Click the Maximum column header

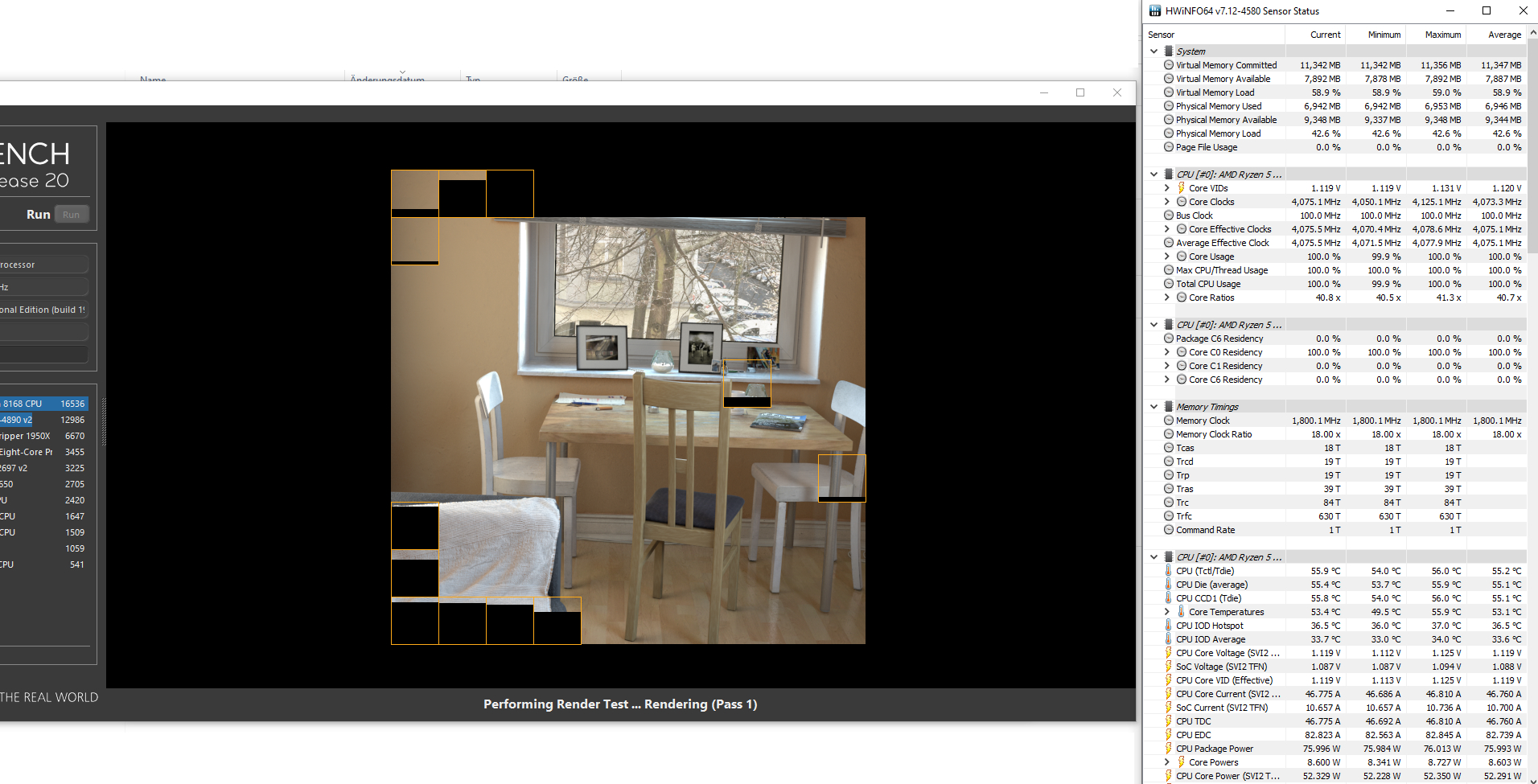pyautogui.click(x=1440, y=35)
